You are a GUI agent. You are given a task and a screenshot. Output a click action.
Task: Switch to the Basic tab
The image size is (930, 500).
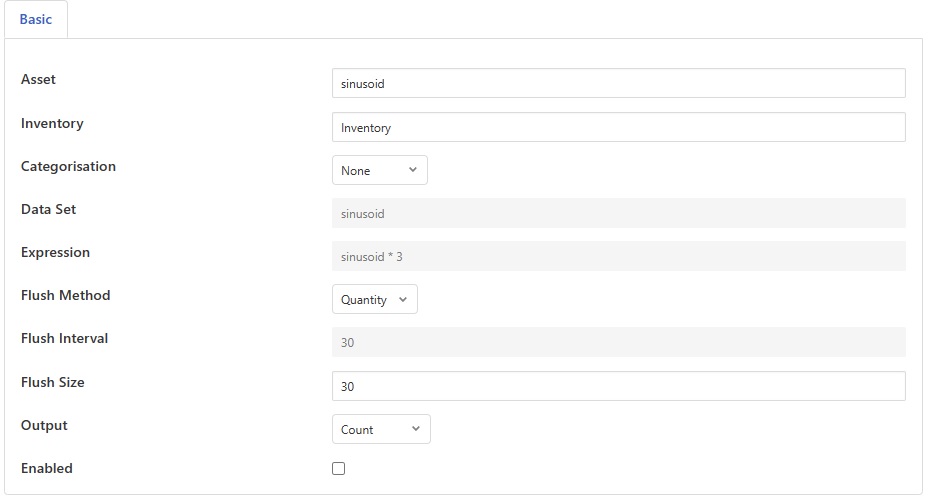coord(36,19)
